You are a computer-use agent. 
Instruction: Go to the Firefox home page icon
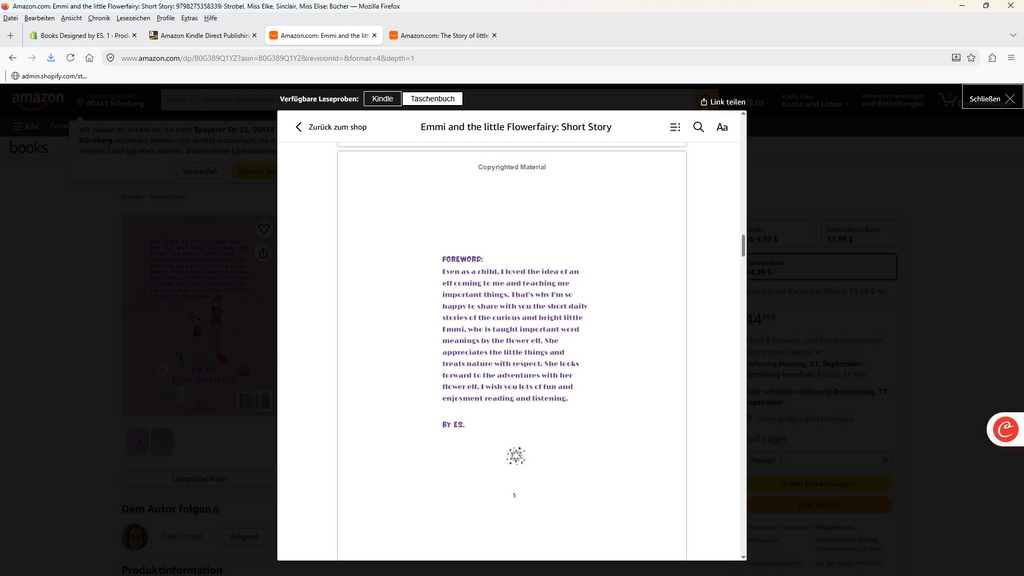89,58
